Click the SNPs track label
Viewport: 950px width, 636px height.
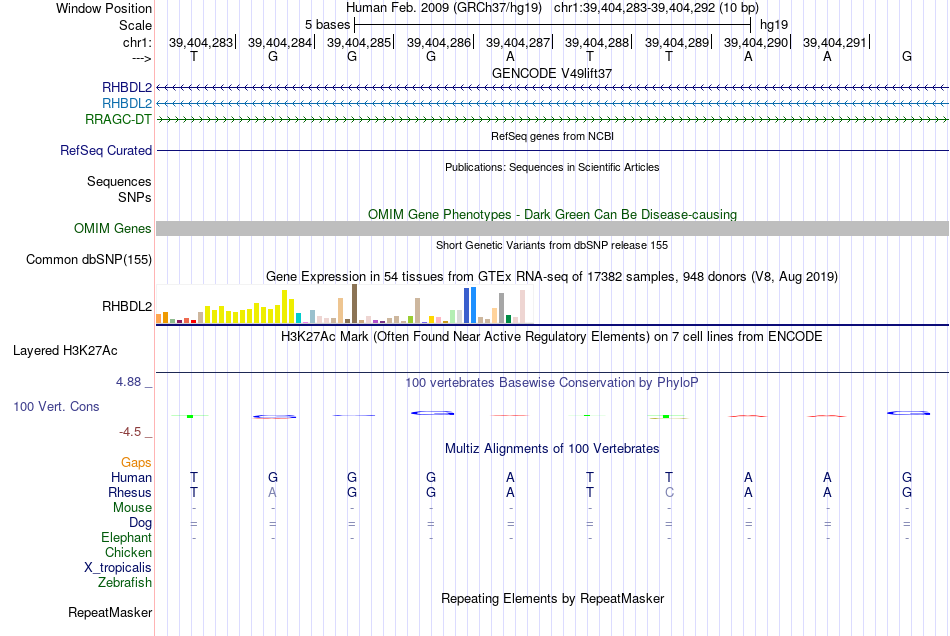pos(135,197)
